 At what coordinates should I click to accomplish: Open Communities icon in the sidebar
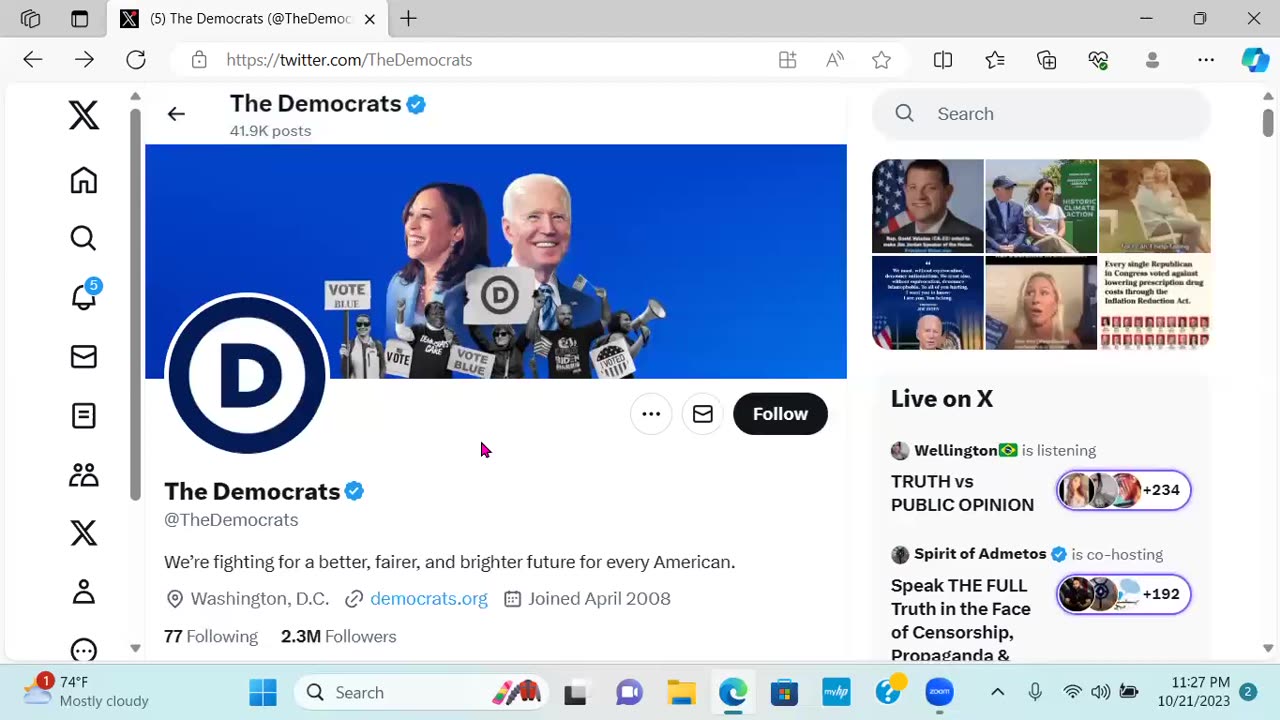tap(84, 475)
